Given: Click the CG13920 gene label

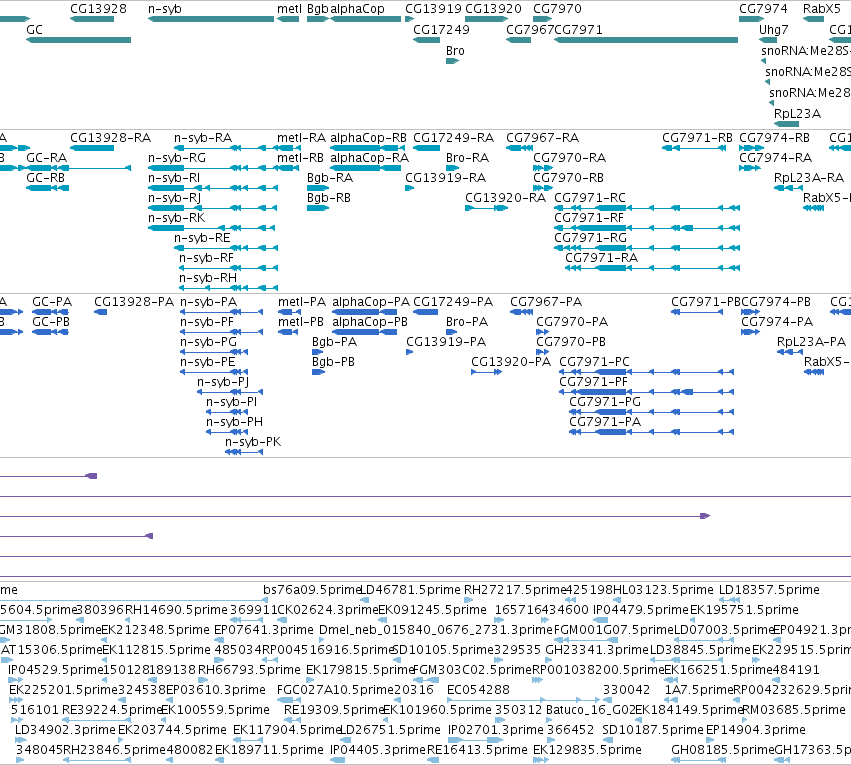Looking at the screenshot, I should (x=493, y=9).
